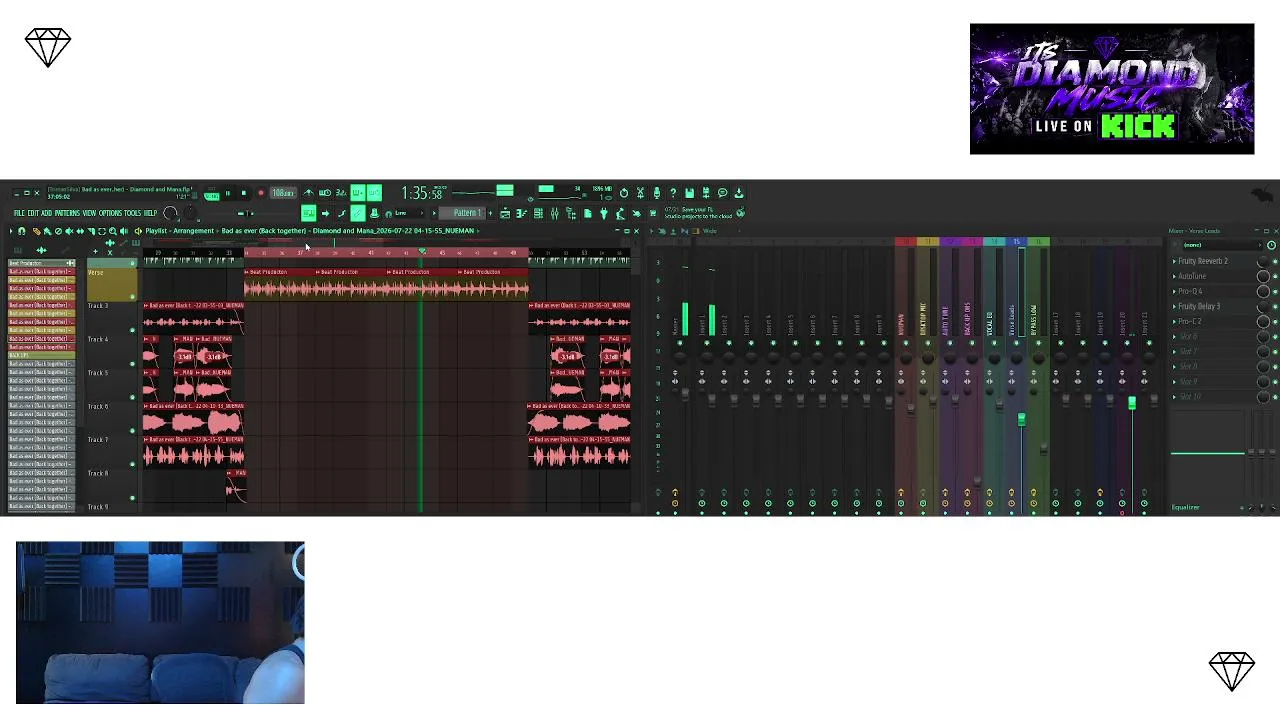
Task: Select the Delete tool in Playlist toolbar
Action: coord(57,231)
